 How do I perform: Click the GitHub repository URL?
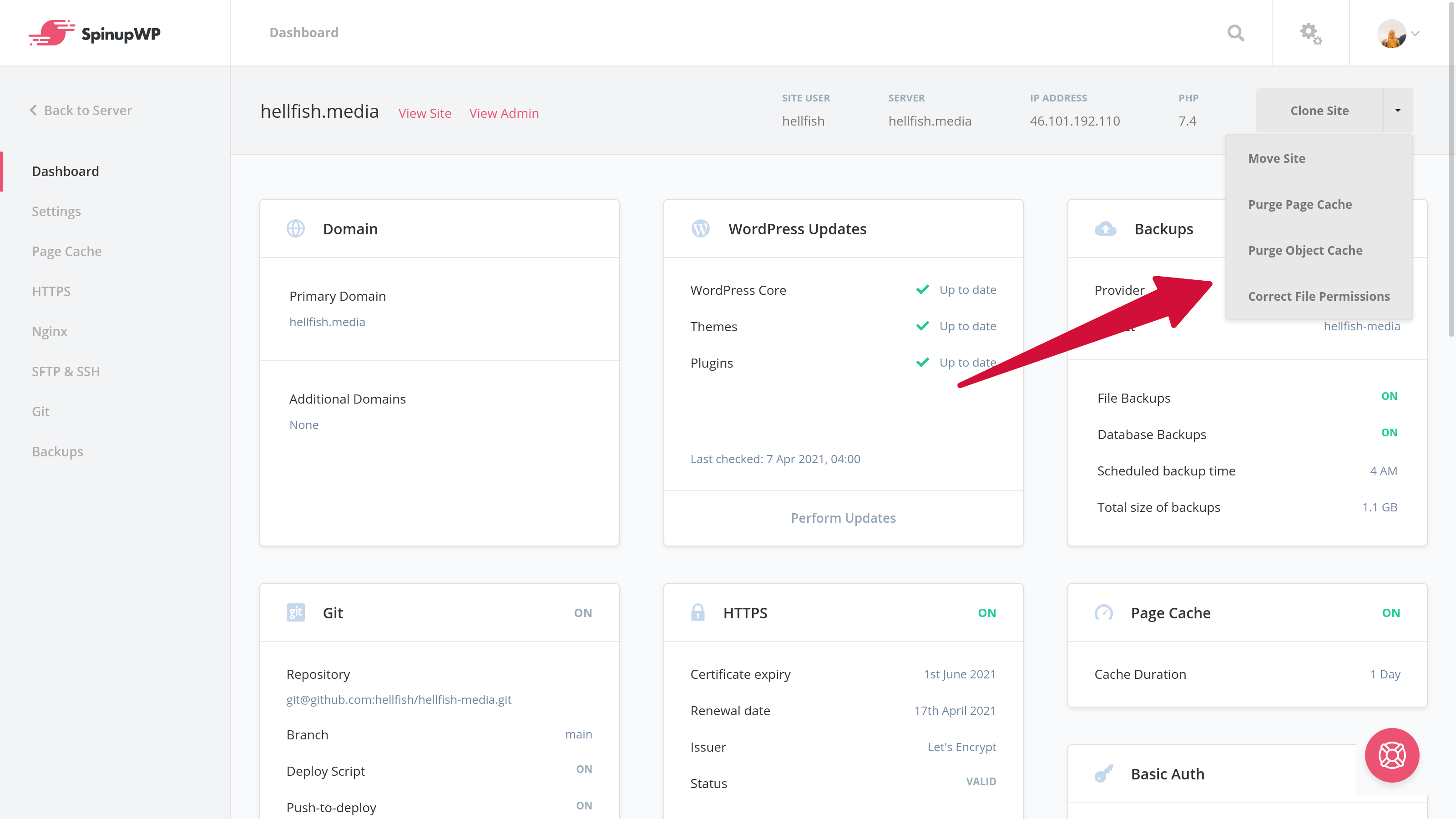click(x=399, y=699)
